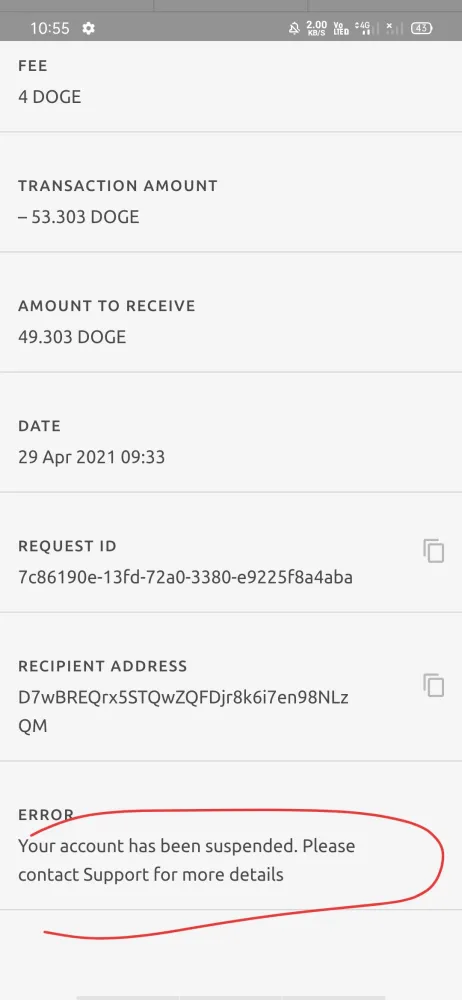Copy the recipient address
The image size is (462, 1000).
coord(433,685)
